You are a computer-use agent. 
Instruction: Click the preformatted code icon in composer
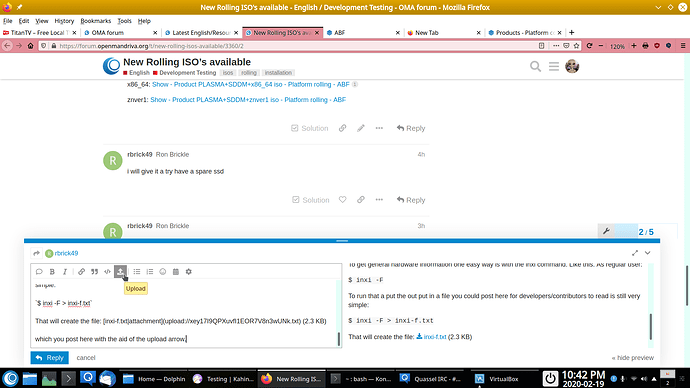click(x=107, y=272)
